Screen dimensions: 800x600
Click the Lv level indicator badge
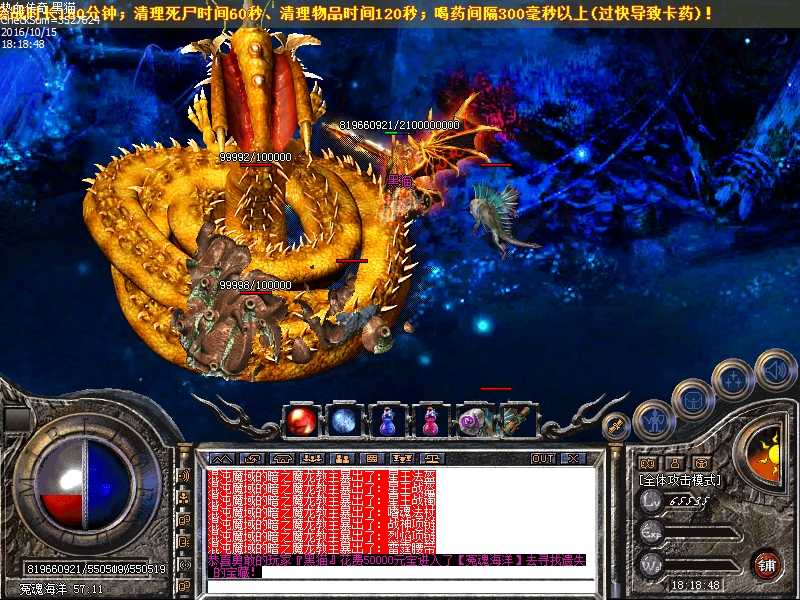(652, 501)
